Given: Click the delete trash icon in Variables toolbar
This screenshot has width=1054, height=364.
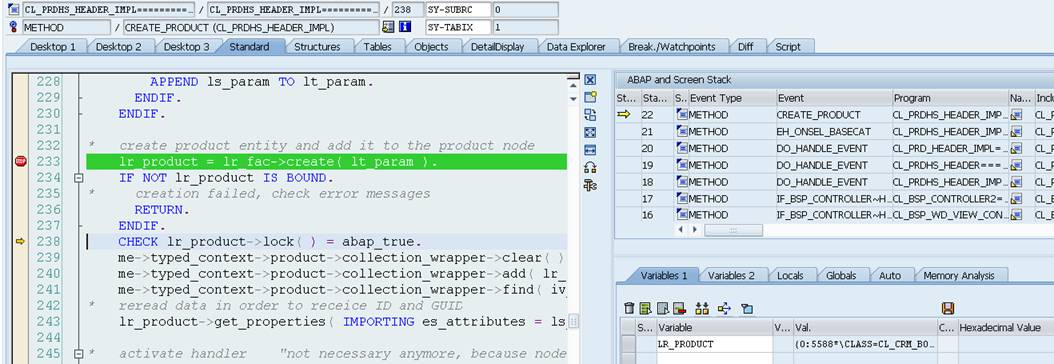Looking at the screenshot, I should [629, 308].
